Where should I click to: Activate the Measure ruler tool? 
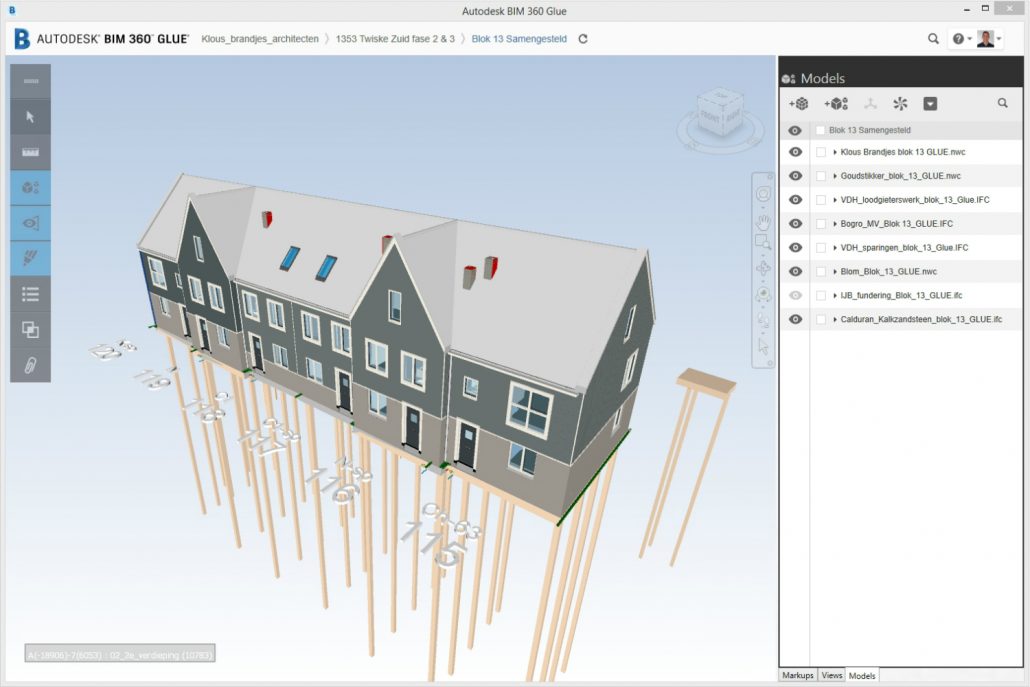point(30,152)
